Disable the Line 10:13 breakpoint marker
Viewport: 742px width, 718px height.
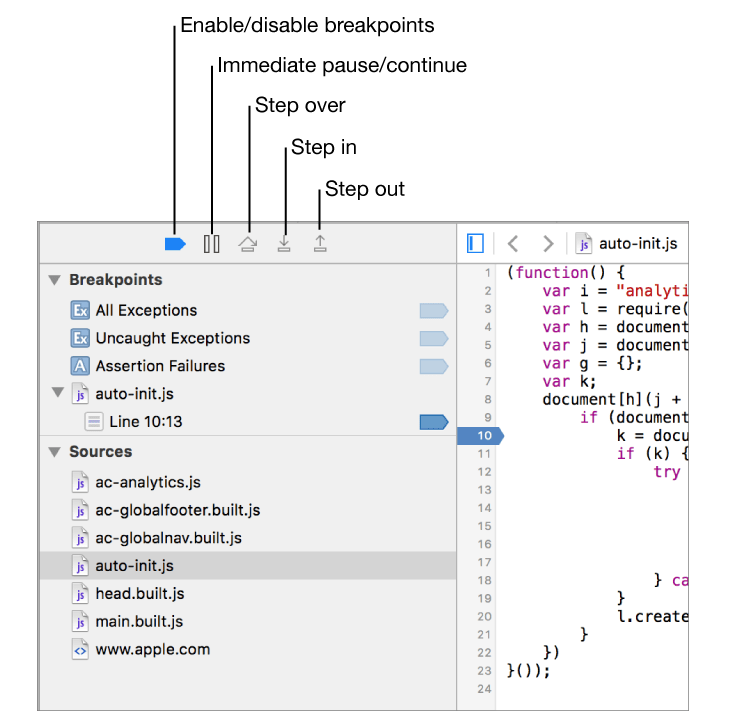[x=433, y=422]
